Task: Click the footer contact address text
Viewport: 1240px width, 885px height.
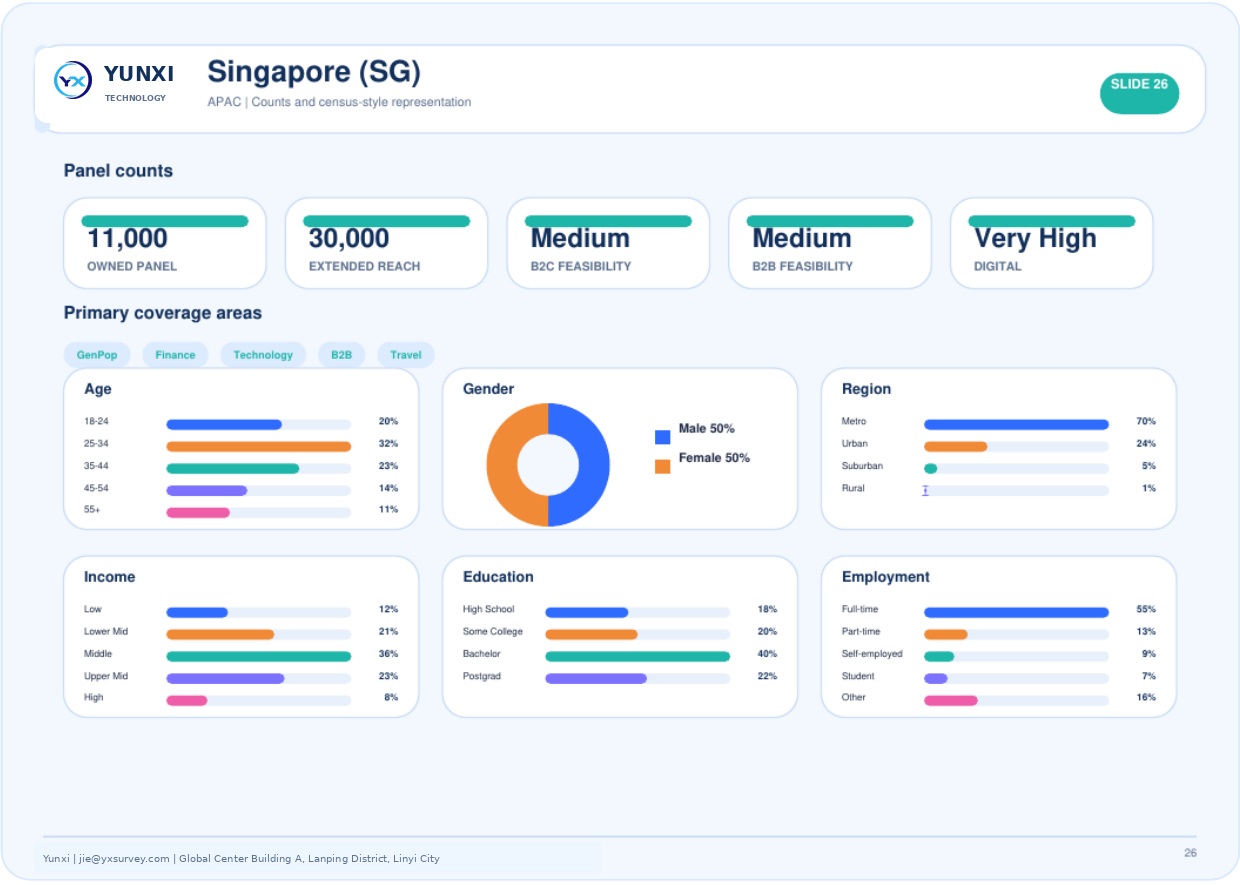Action: point(241,859)
